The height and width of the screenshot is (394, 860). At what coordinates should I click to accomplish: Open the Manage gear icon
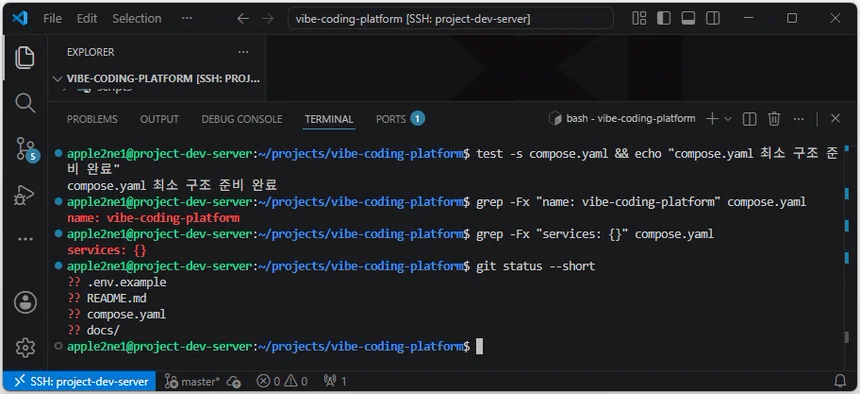click(25, 347)
